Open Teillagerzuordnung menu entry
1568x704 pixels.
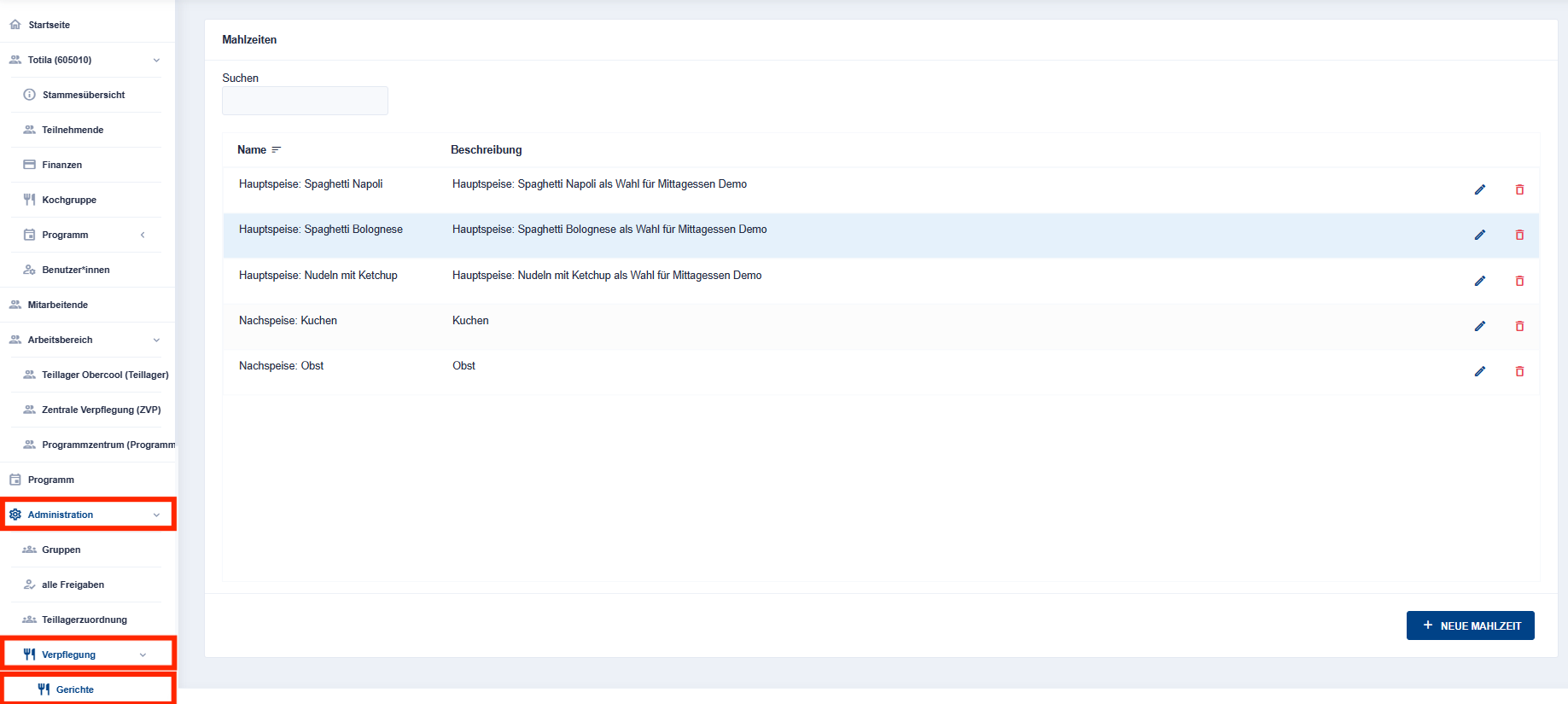pyautogui.click(x=85, y=620)
